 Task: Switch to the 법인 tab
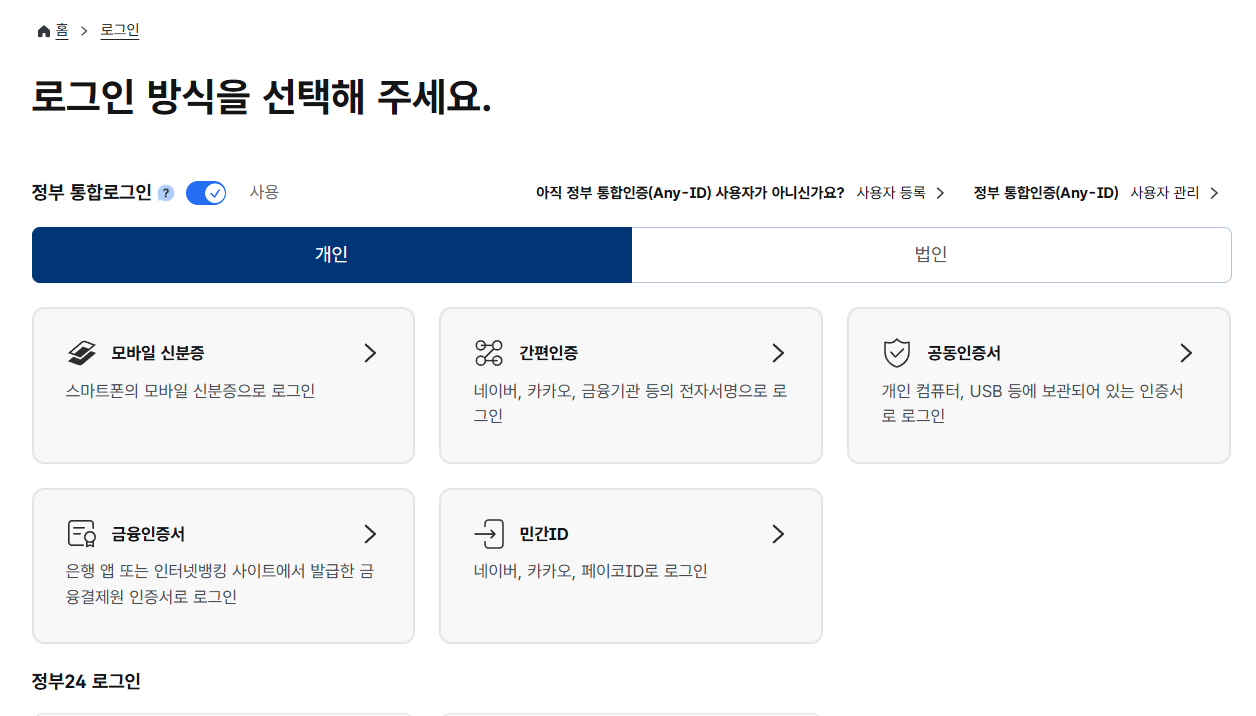click(931, 255)
